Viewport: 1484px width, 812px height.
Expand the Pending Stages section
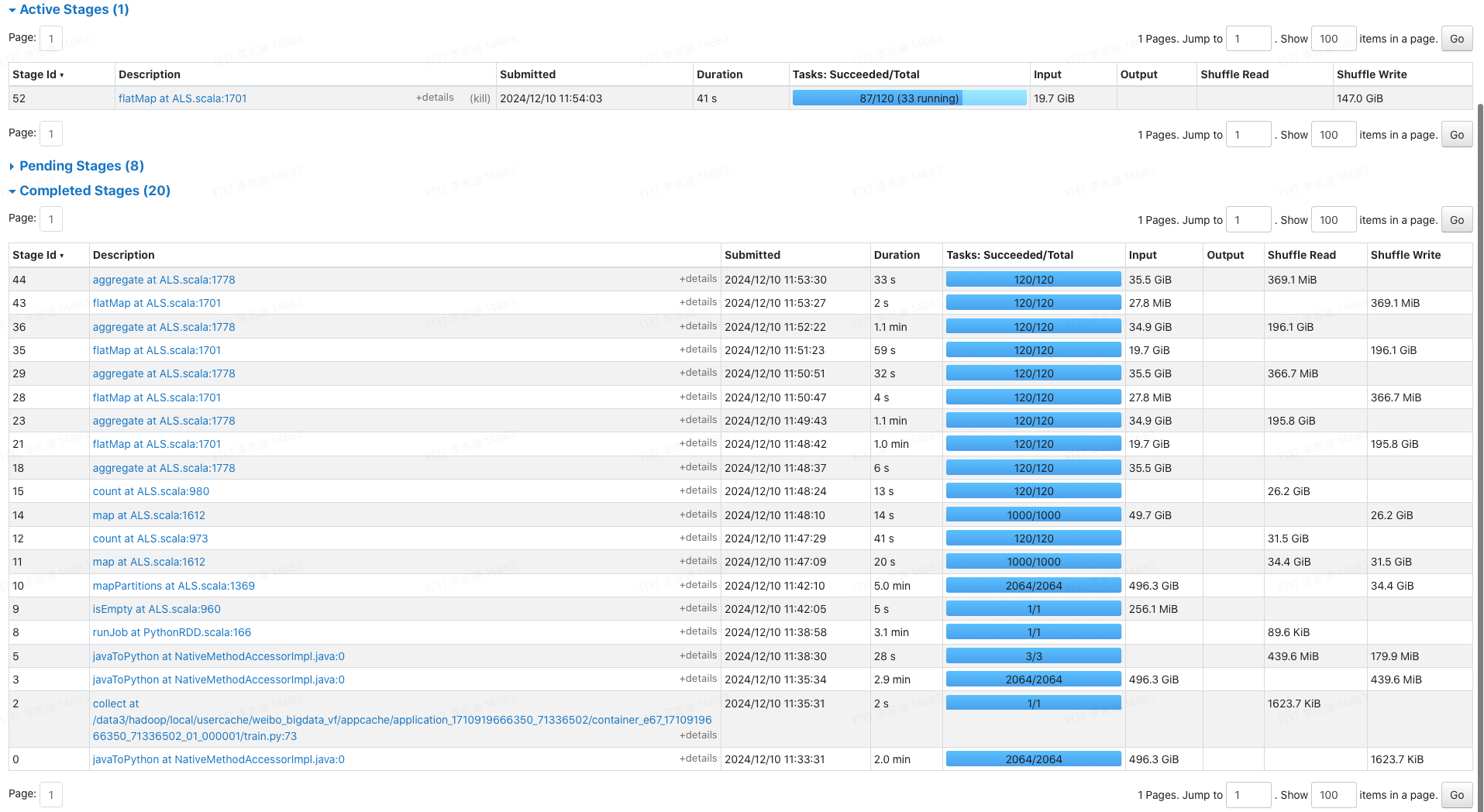click(x=81, y=166)
